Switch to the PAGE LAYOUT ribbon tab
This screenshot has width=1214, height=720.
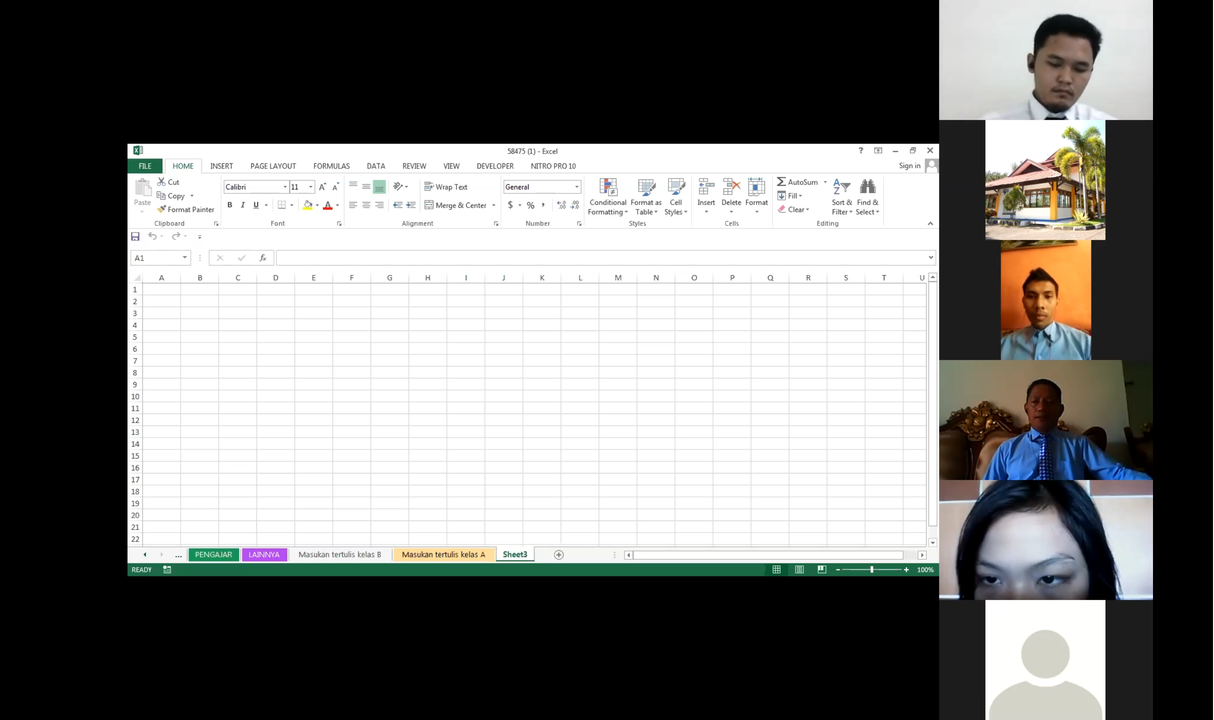point(273,166)
